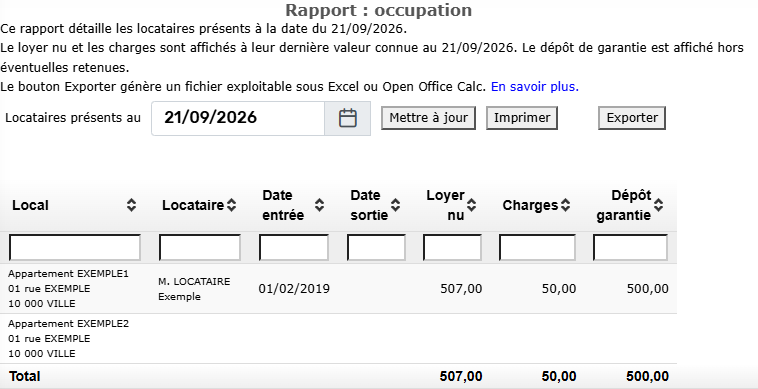758x389 pixels.
Task: Click total rent 507,00 in Total row
Action: point(461,376)
